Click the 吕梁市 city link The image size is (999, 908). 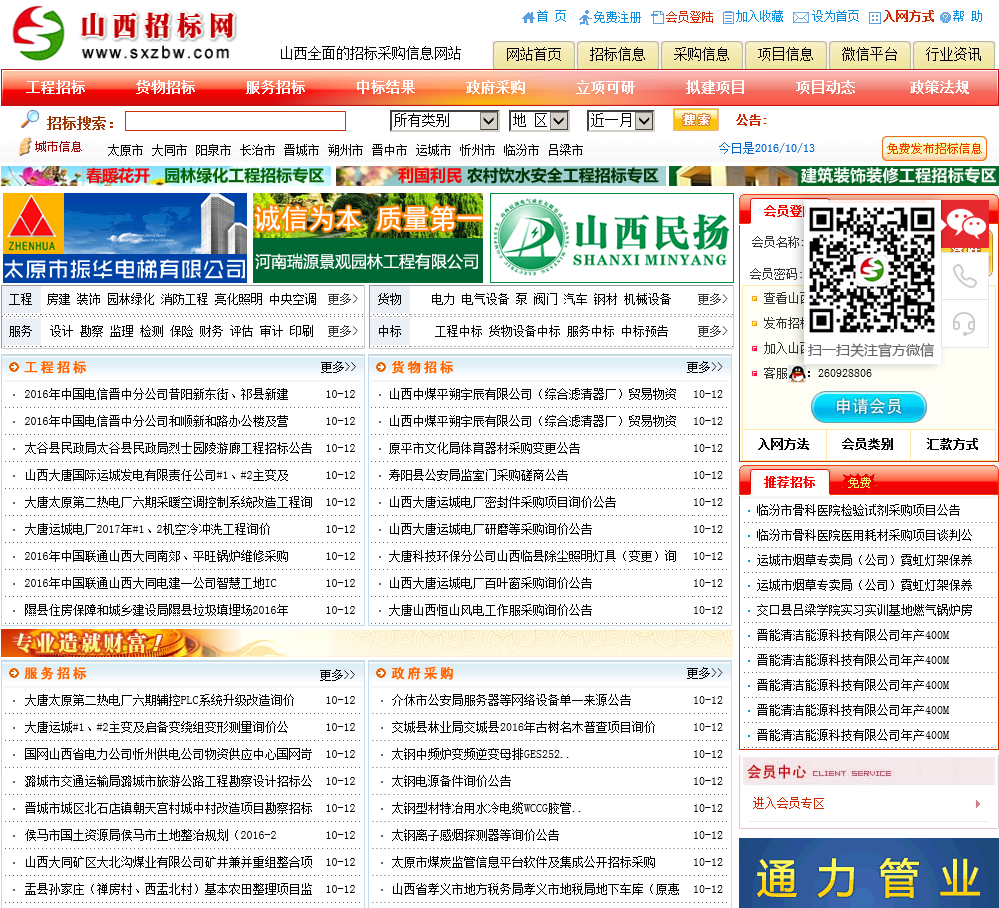(566, 150)
